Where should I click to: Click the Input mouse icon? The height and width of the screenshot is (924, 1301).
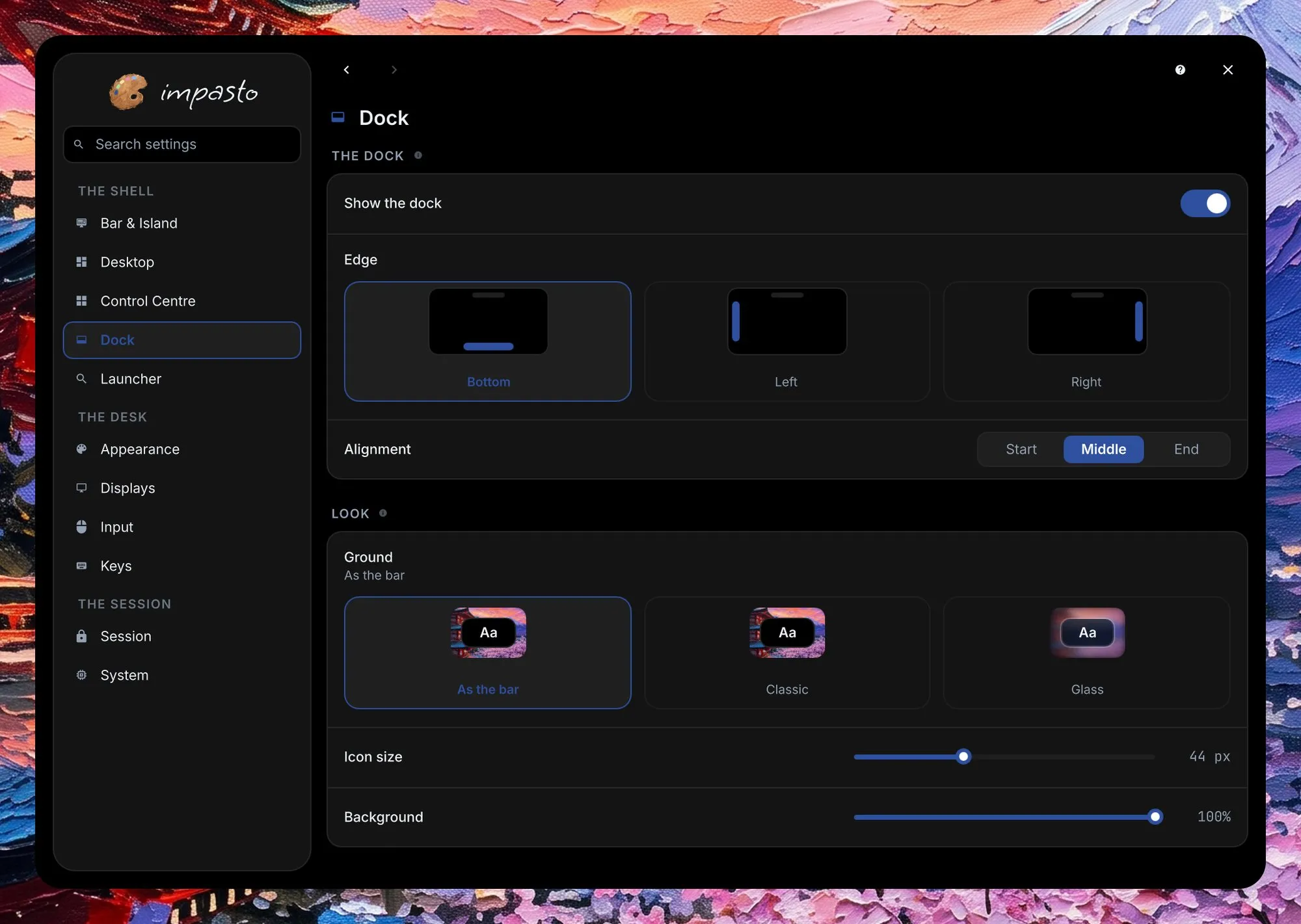[x=81, y=527]
